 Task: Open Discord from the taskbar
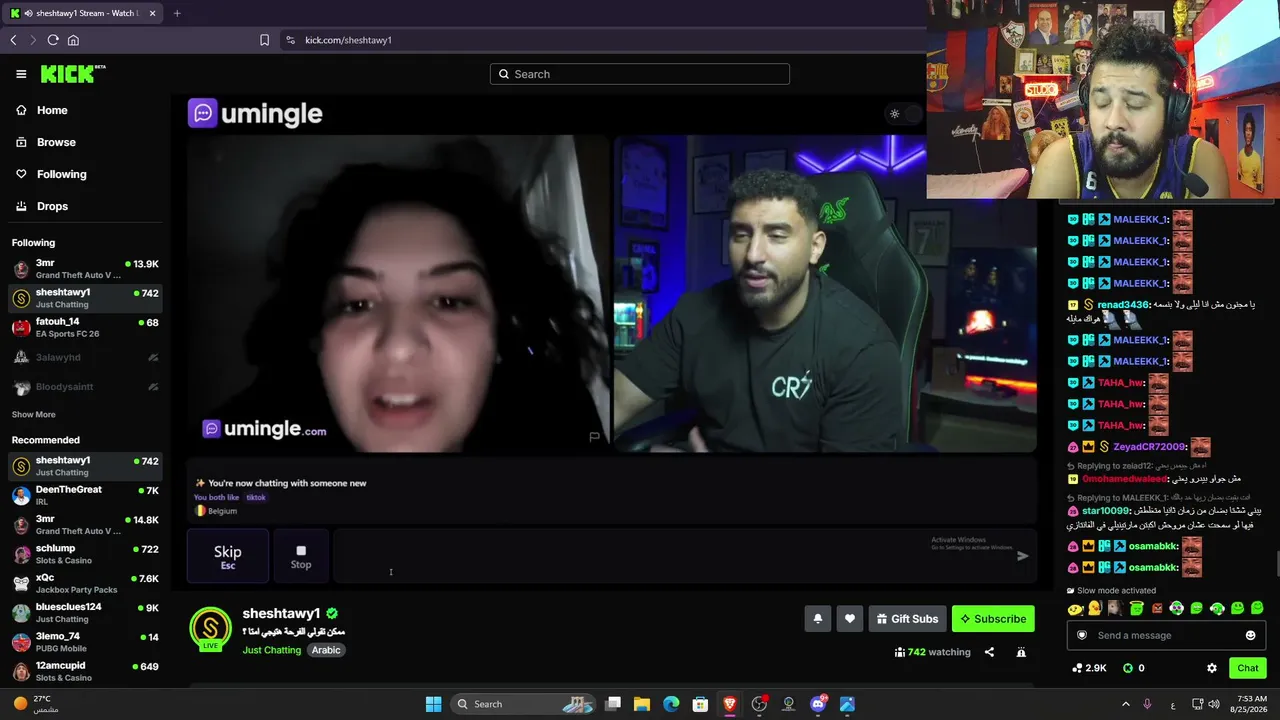pyautogui.click(x=818, y=704)
